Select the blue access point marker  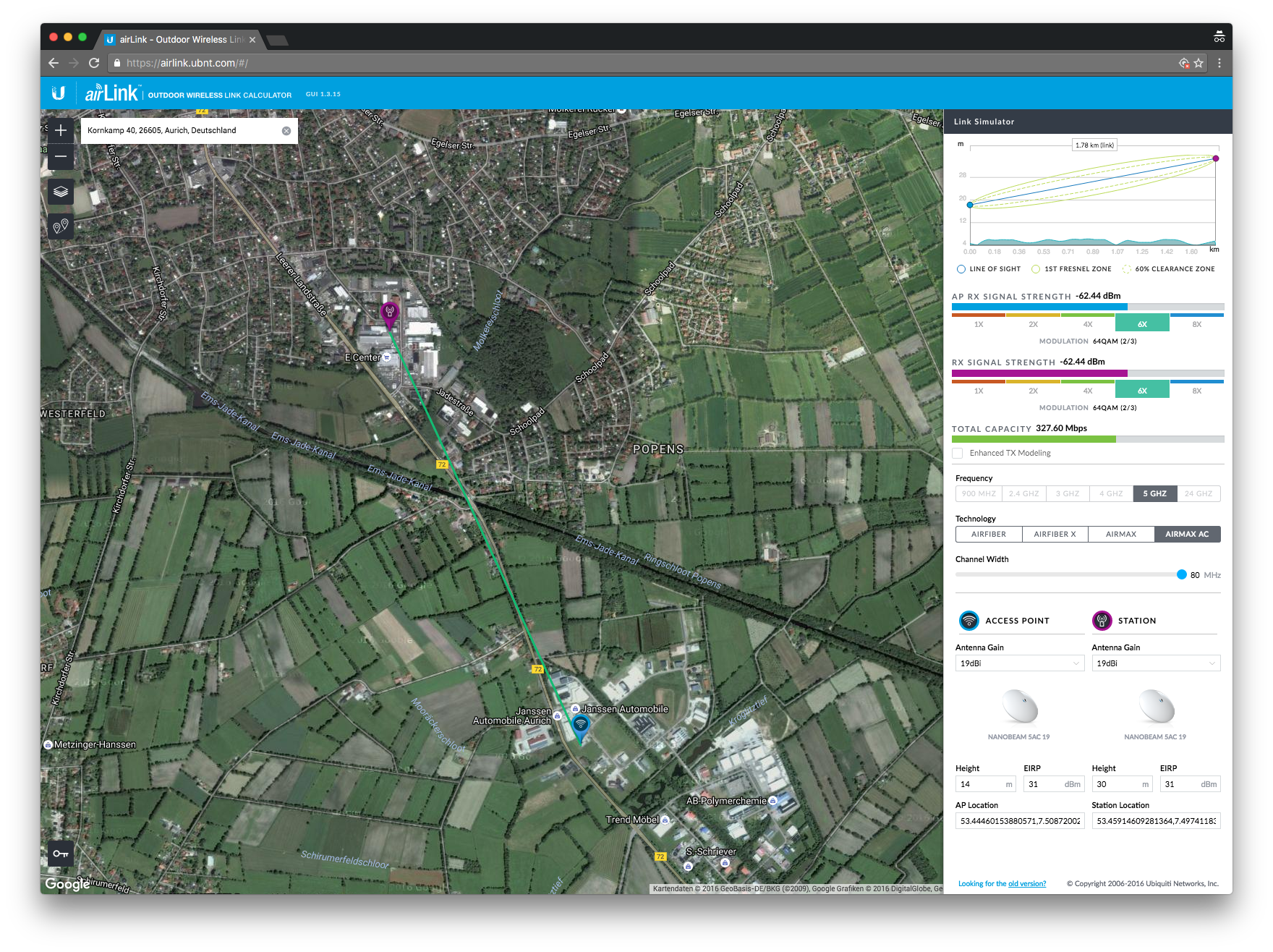click(580, 724)
